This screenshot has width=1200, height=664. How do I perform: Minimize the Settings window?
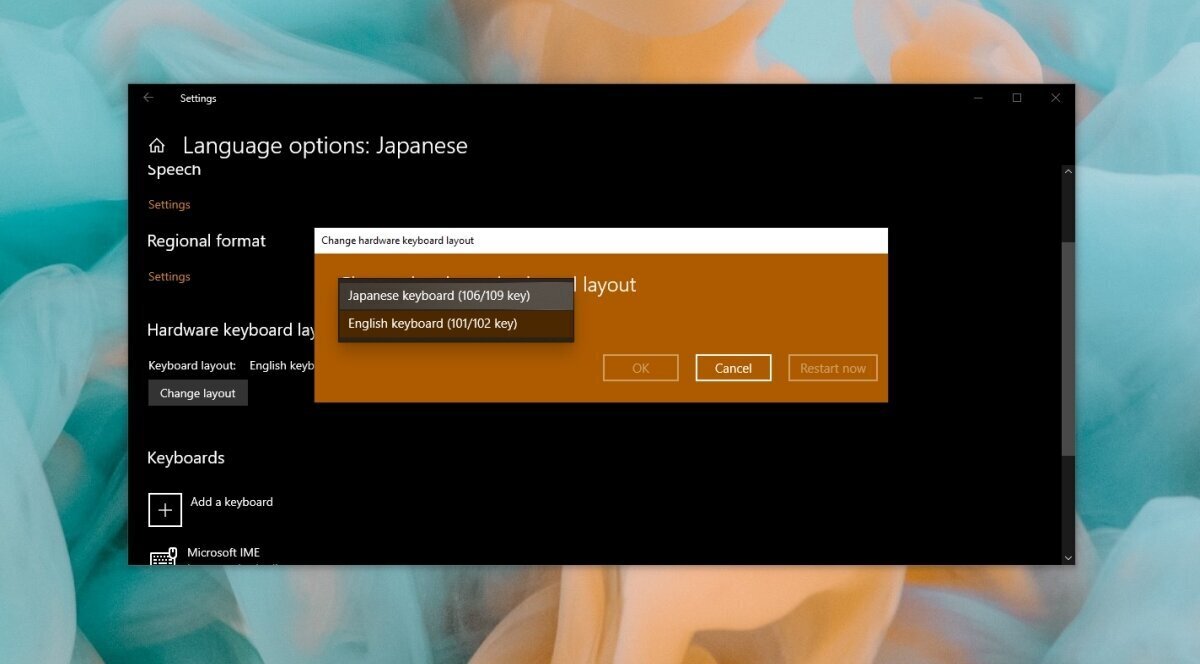(x=977, y=98)
